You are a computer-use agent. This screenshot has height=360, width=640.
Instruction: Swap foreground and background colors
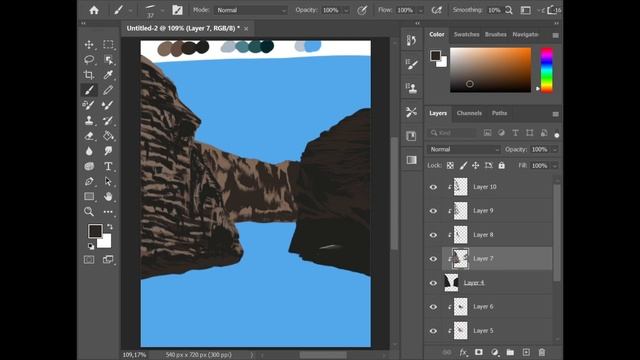click(x=109, y=227)
